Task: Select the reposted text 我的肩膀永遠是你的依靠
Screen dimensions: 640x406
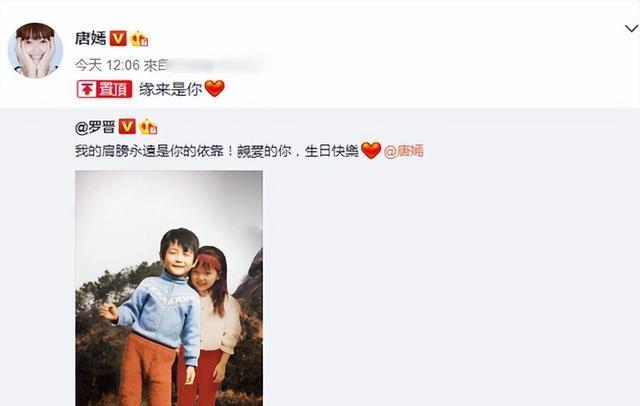Action: pos(149,151)
